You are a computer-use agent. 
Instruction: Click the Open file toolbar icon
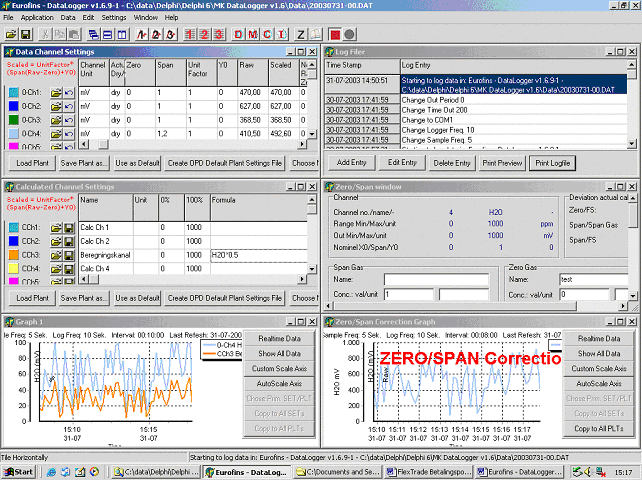tap(11, 34)
